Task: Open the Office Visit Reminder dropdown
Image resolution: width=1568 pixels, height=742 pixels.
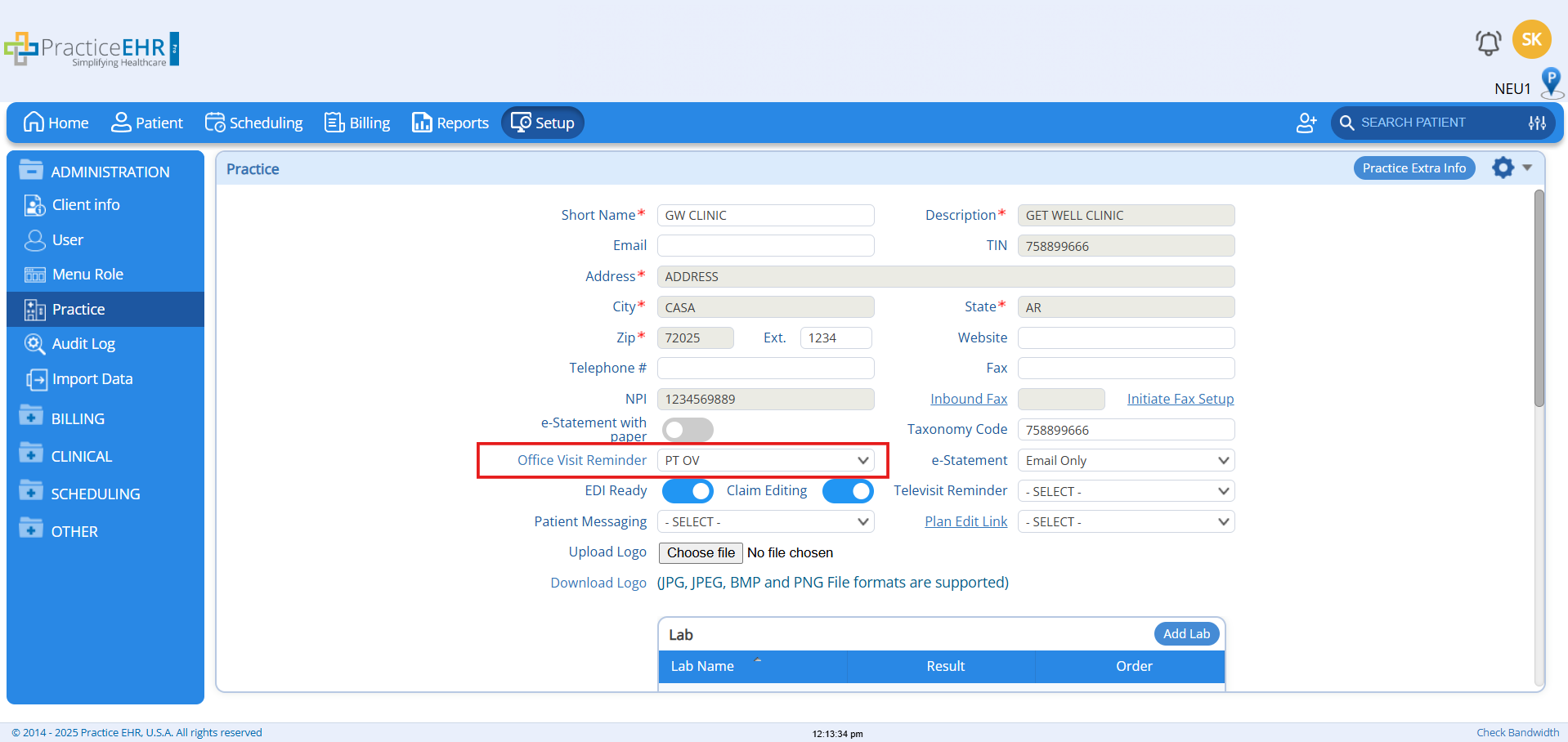Action: coord(765,461)
